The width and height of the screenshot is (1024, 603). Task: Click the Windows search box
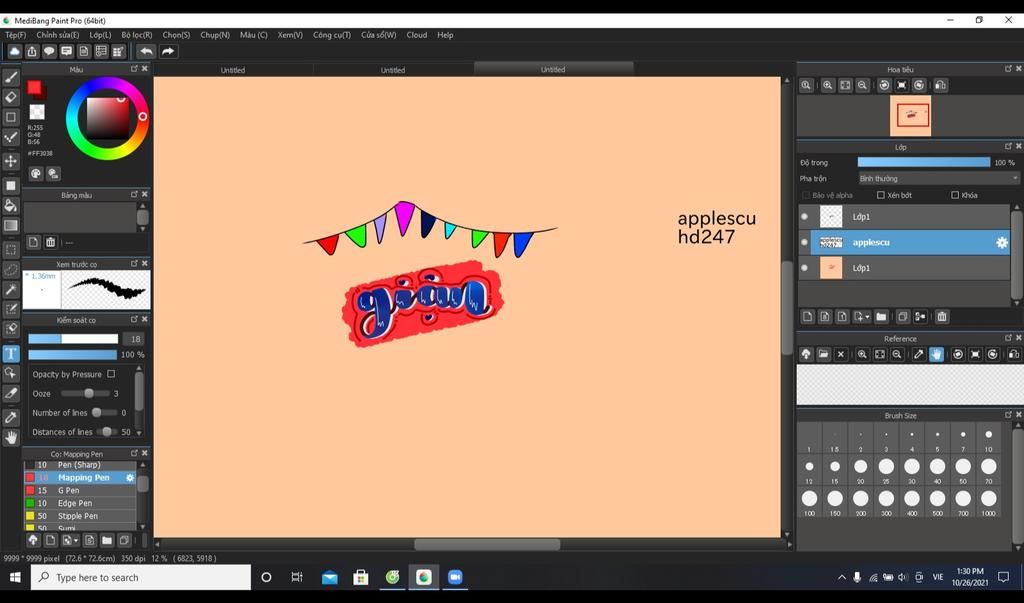141,577
